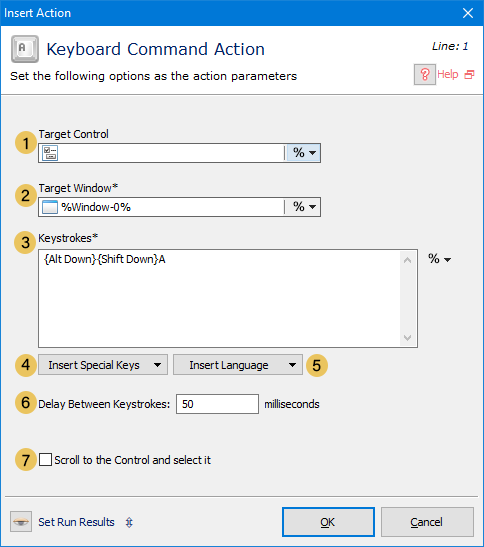
Task: Click the Set Run Results eye icon
Action: (x=21, y=522)
